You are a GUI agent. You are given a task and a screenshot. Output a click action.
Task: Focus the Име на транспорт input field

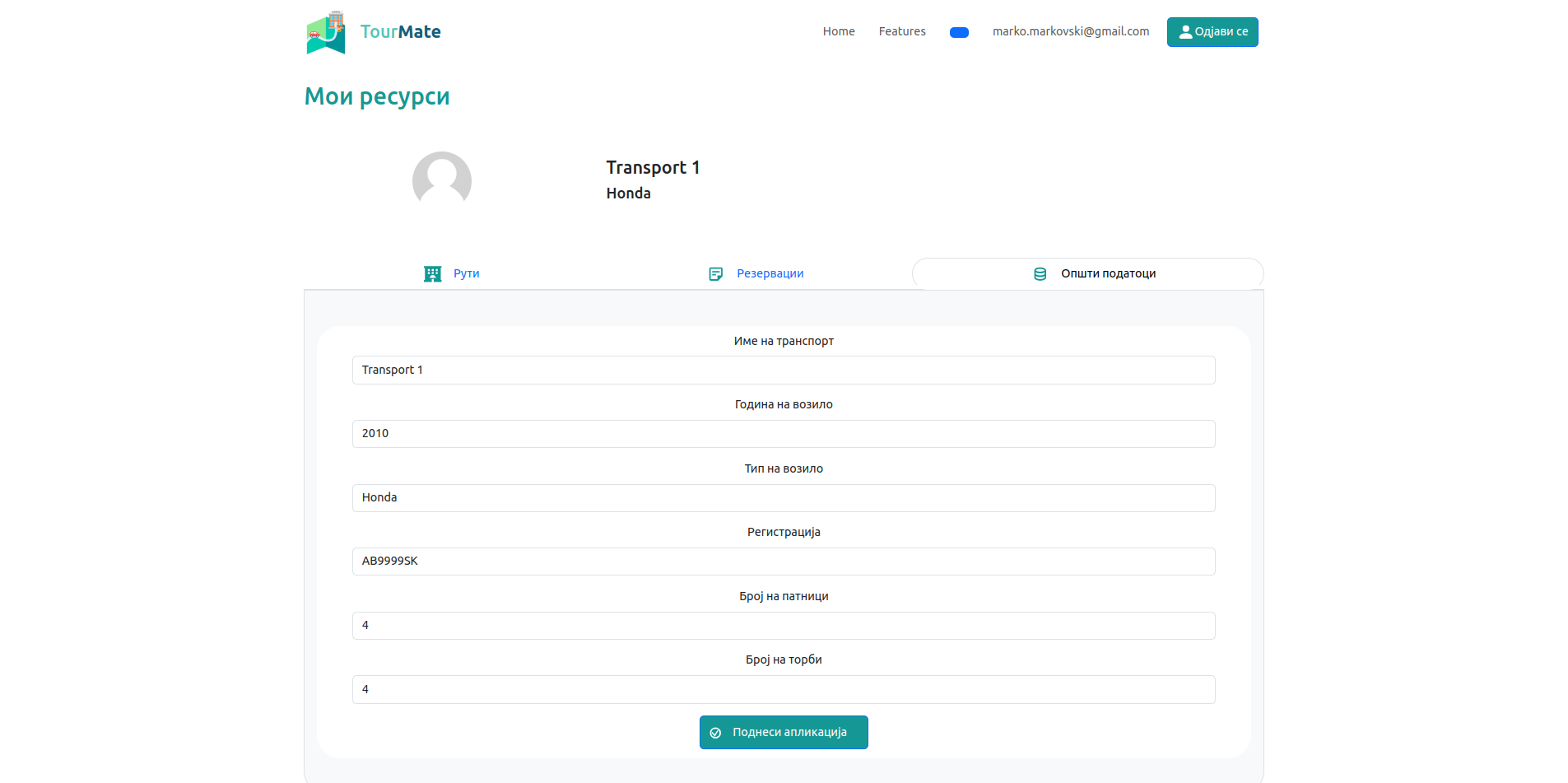tap(783, 371)
